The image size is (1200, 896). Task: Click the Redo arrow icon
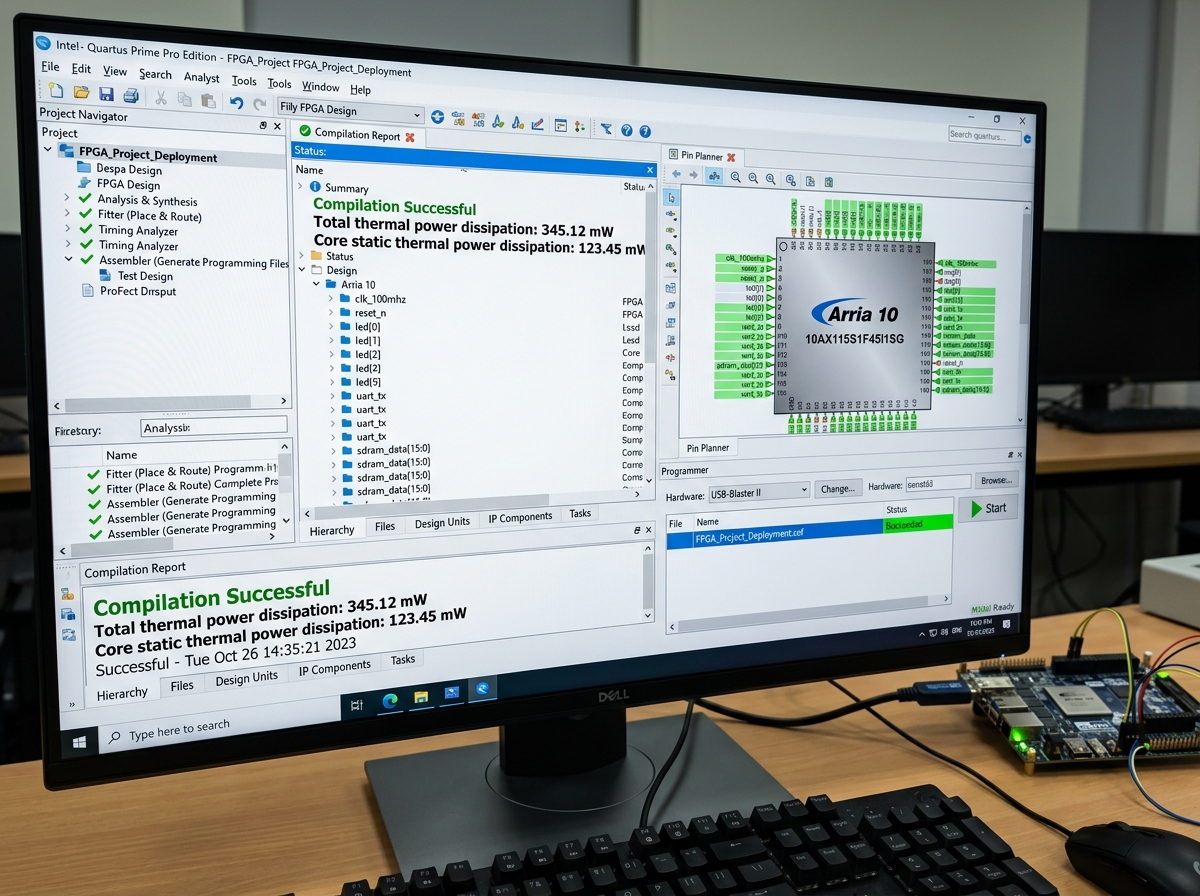(260, 103)
